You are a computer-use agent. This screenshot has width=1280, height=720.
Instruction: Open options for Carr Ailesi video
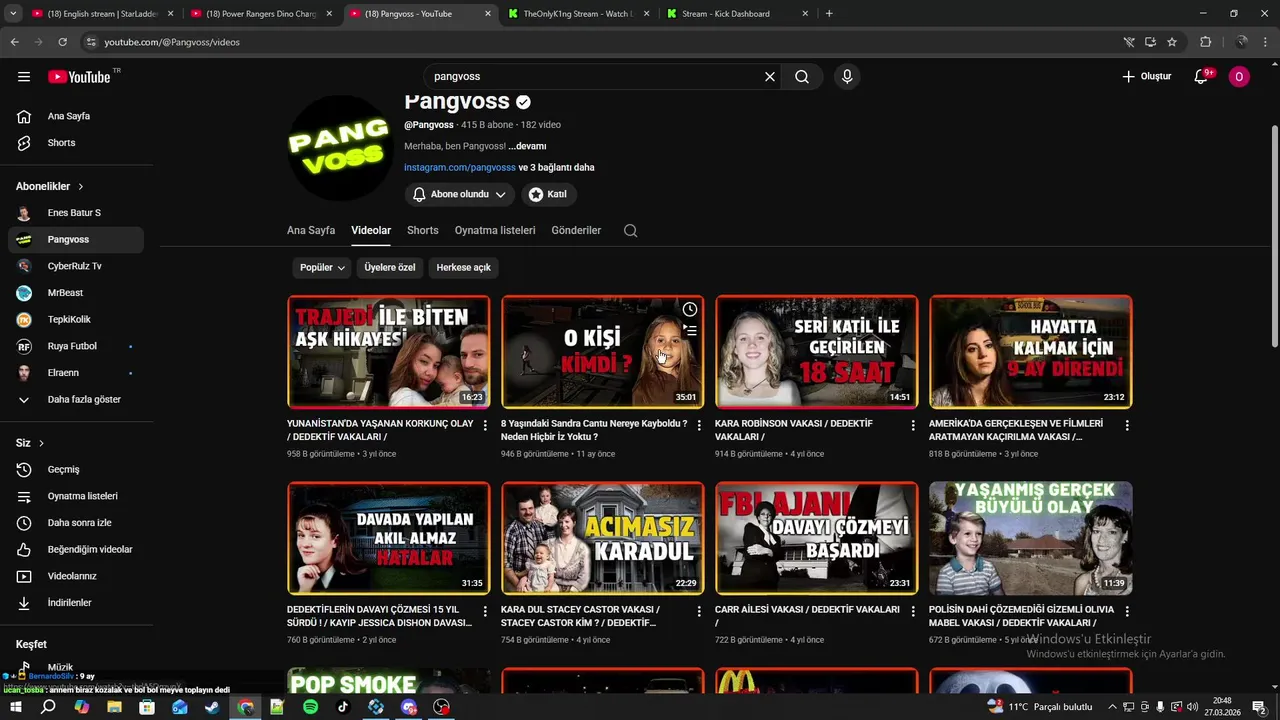tap(913, 611)
